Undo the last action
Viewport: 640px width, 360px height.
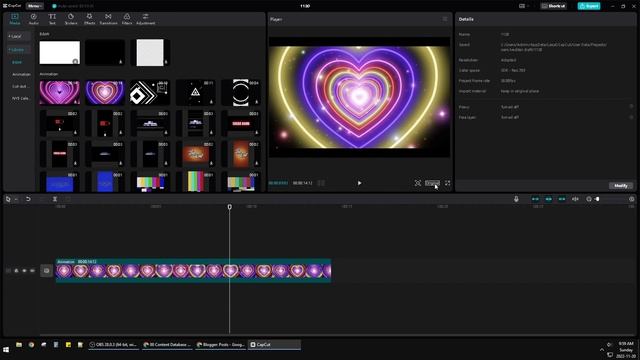(x=28, y=199)
